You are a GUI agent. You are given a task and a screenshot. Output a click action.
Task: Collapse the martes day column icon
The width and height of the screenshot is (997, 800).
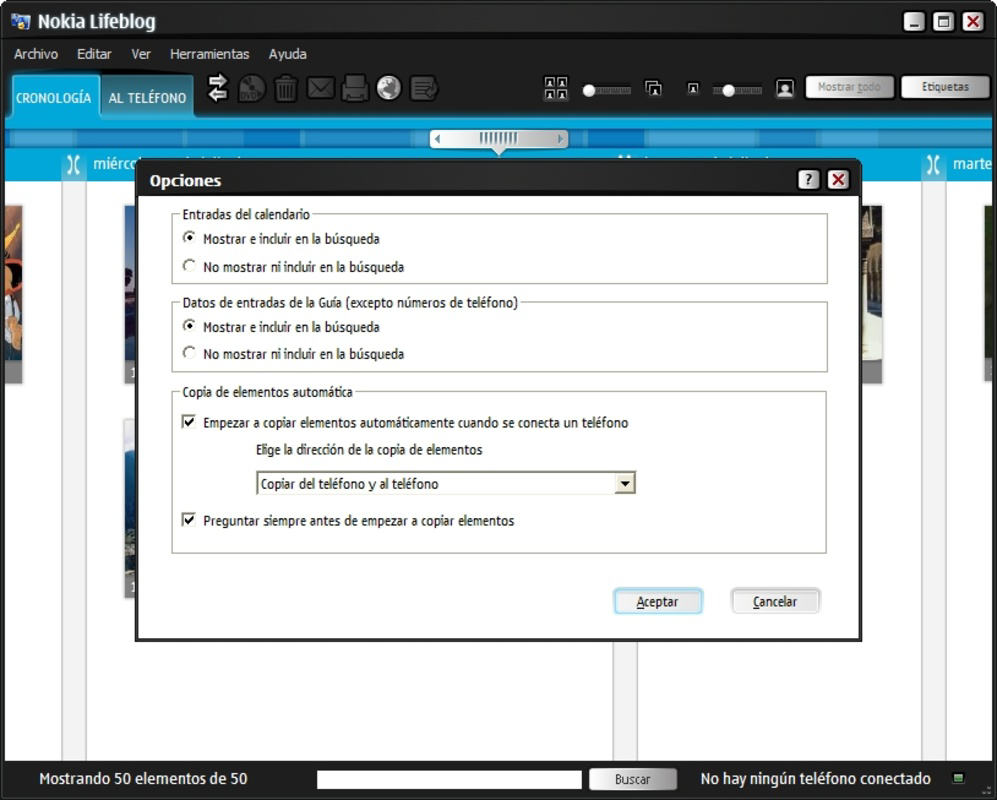point(933,165)
